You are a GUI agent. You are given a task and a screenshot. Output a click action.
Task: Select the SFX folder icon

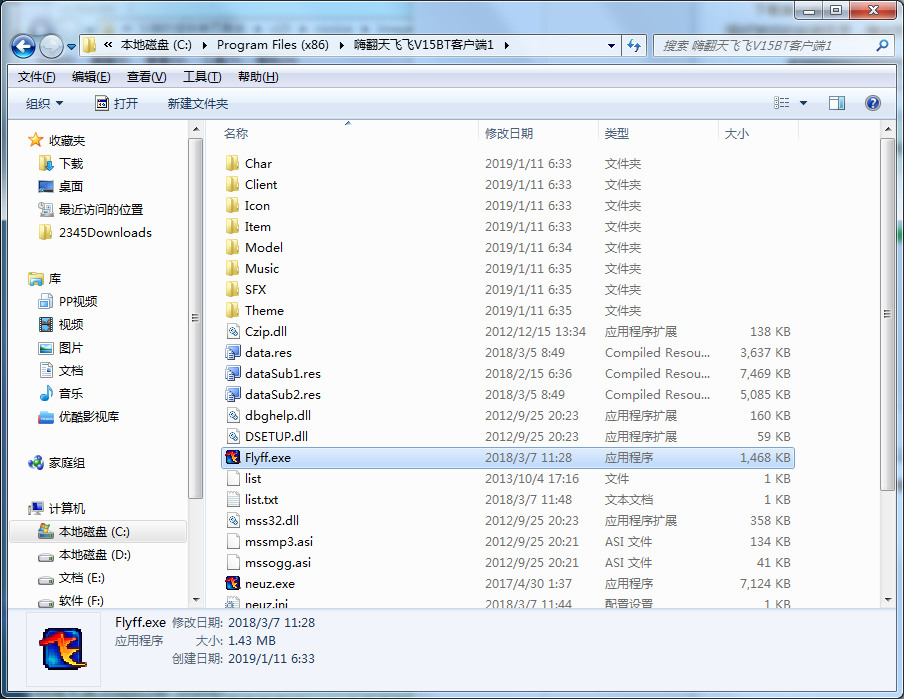point(232,290)
